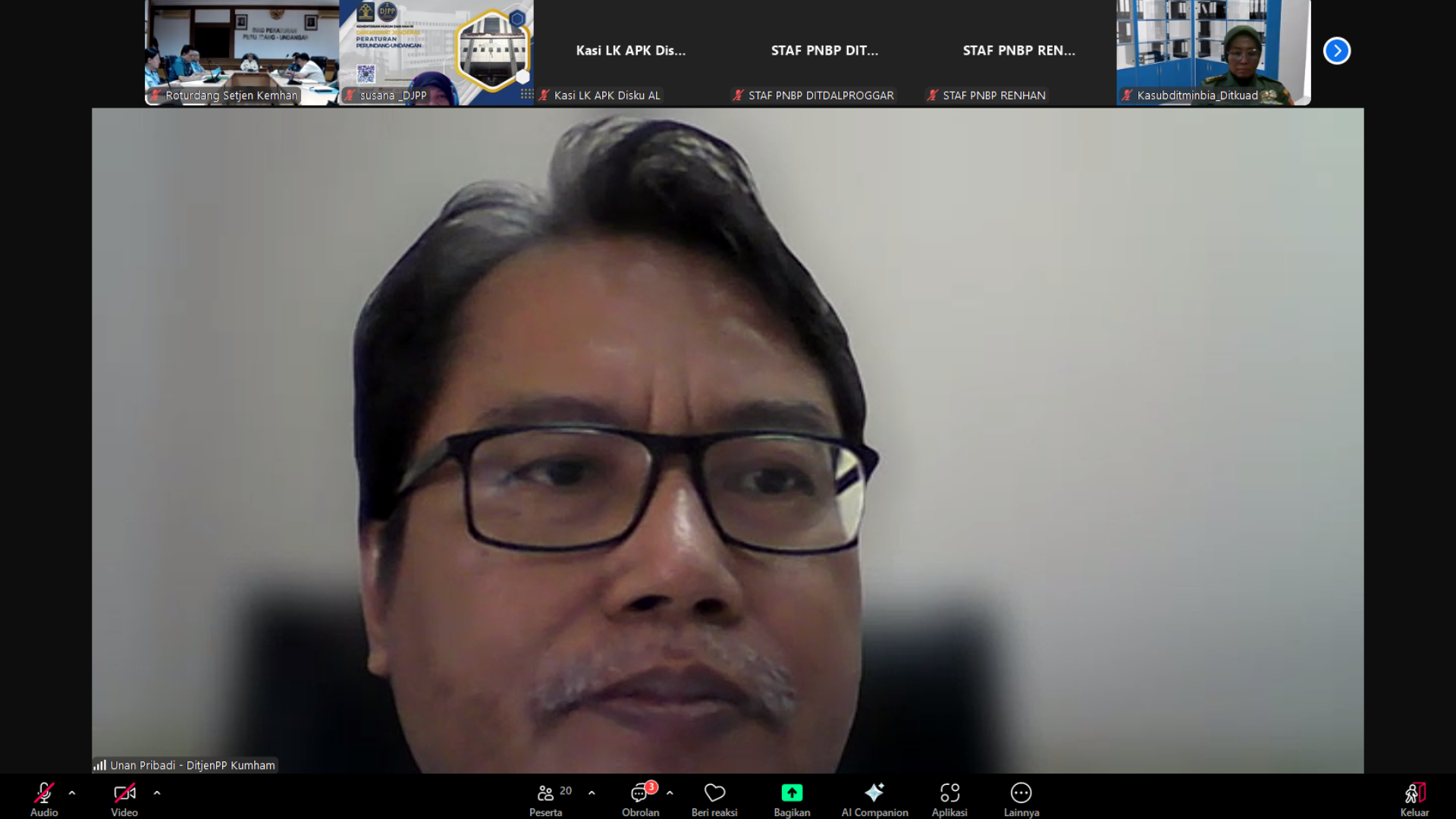
Task: Expand chat options arrow beside Obrolan
Action: 670,793
